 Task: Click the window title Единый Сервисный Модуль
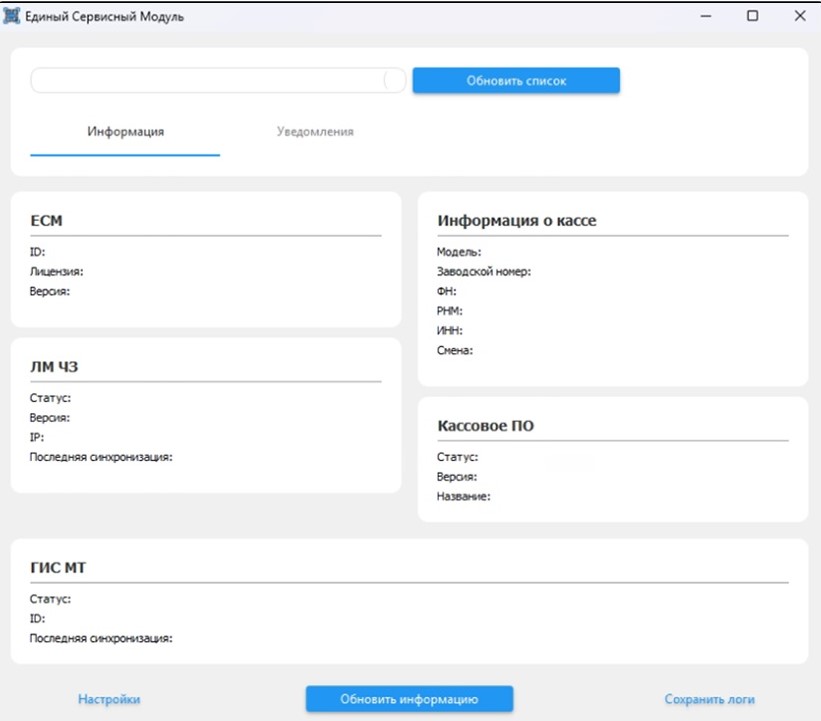point(105,17)
